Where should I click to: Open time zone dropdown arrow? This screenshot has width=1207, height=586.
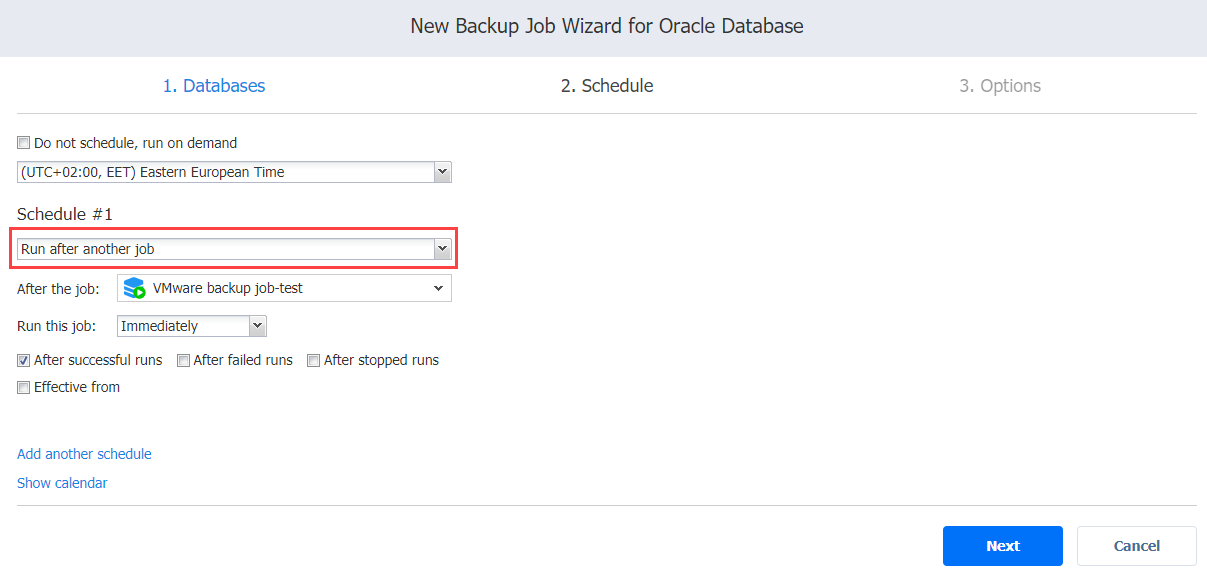click(x=442, y=172)
